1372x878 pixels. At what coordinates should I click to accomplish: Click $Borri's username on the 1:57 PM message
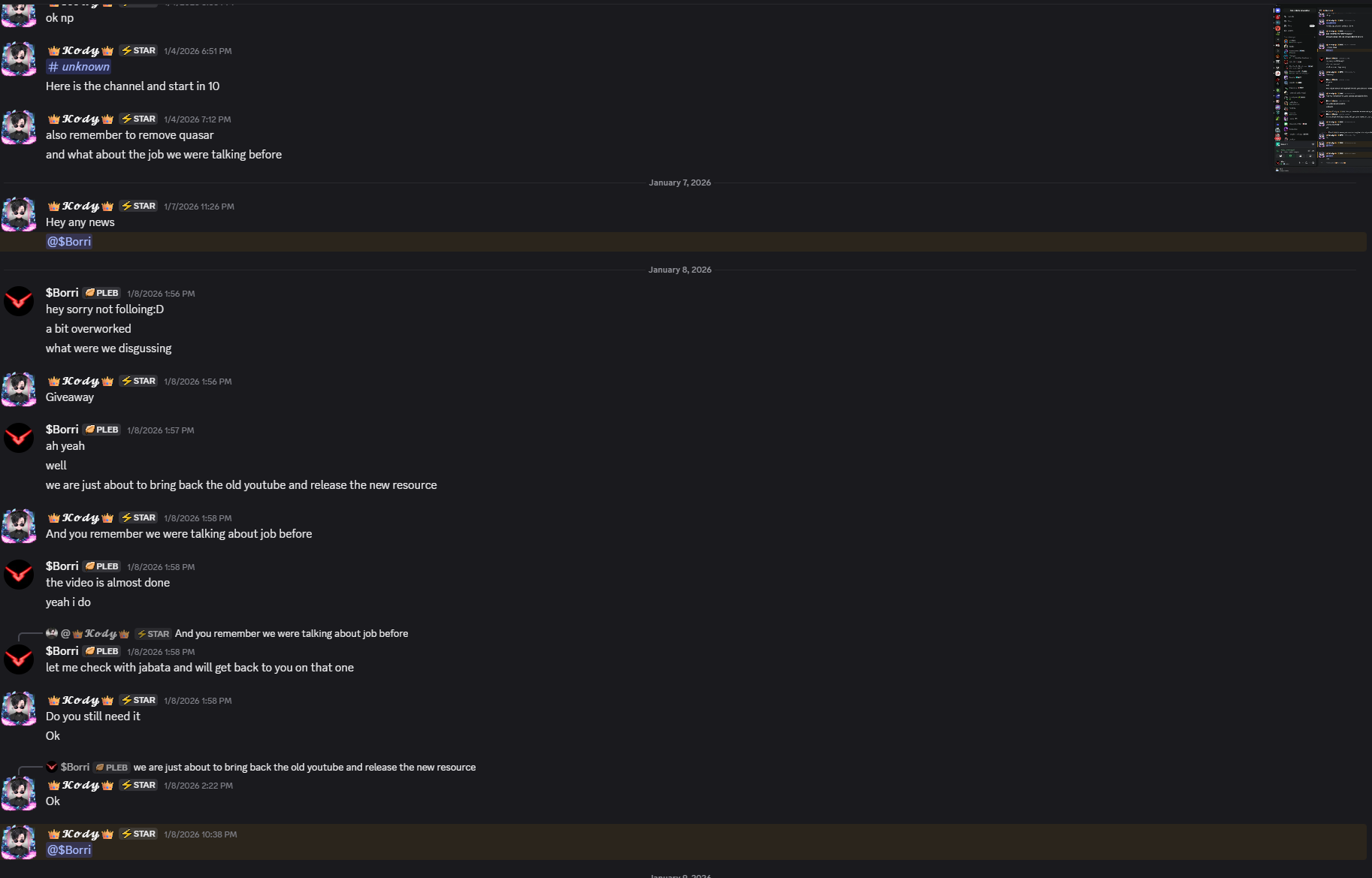click(x=62, y=430)
